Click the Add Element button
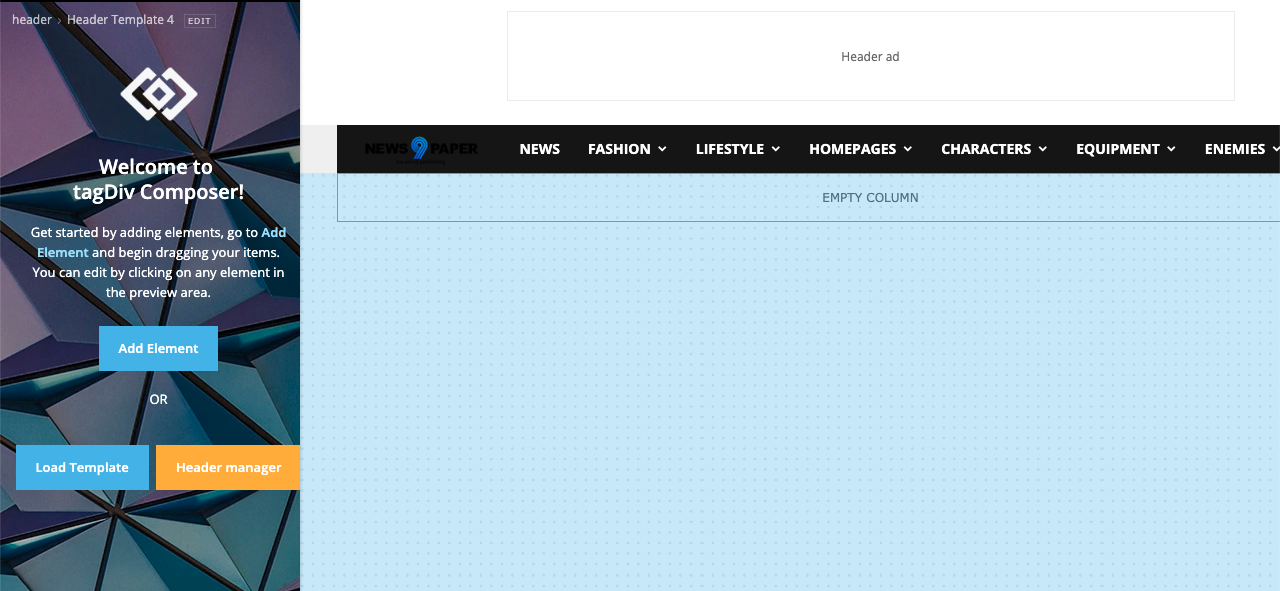Image resolution: width=1280 pixels, height=591 pixels. click(158, 348)
